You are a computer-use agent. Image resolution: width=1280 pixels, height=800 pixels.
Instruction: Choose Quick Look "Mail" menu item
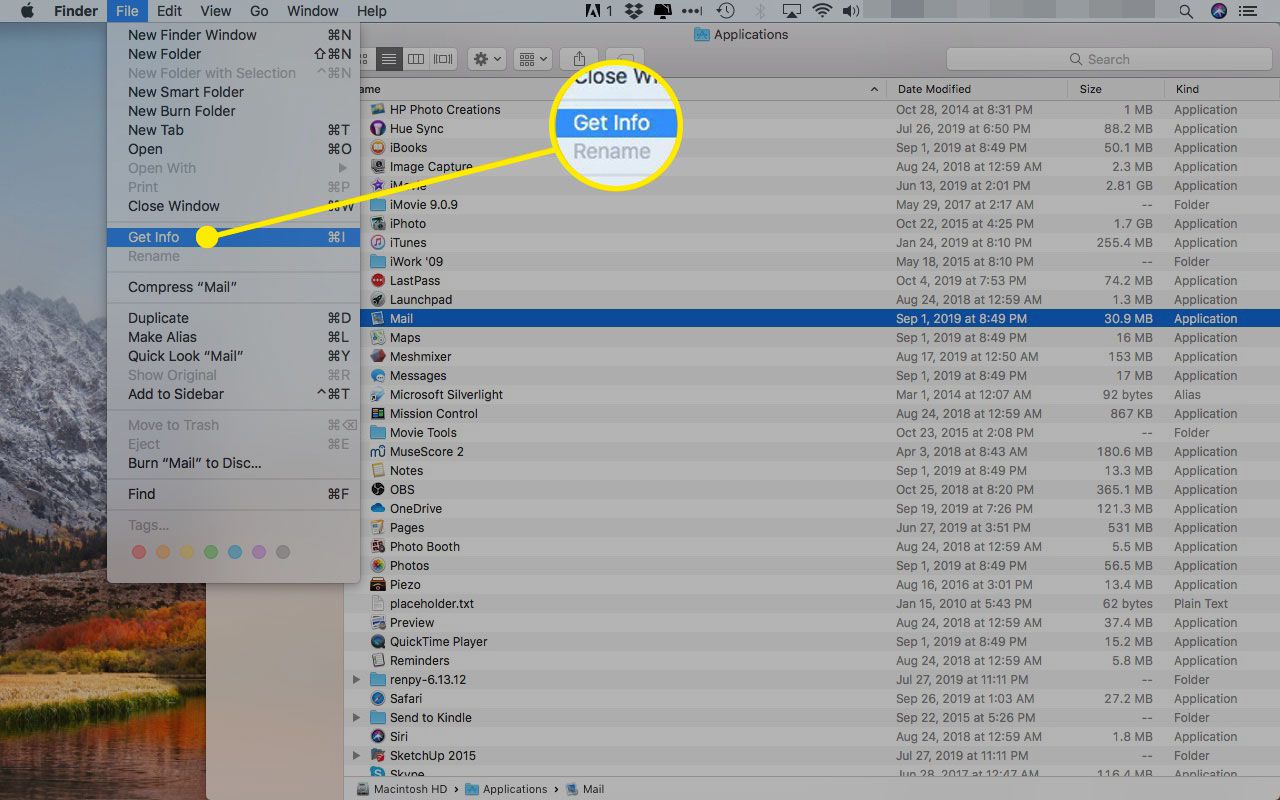pyautogui.click(x=233, y=356)
